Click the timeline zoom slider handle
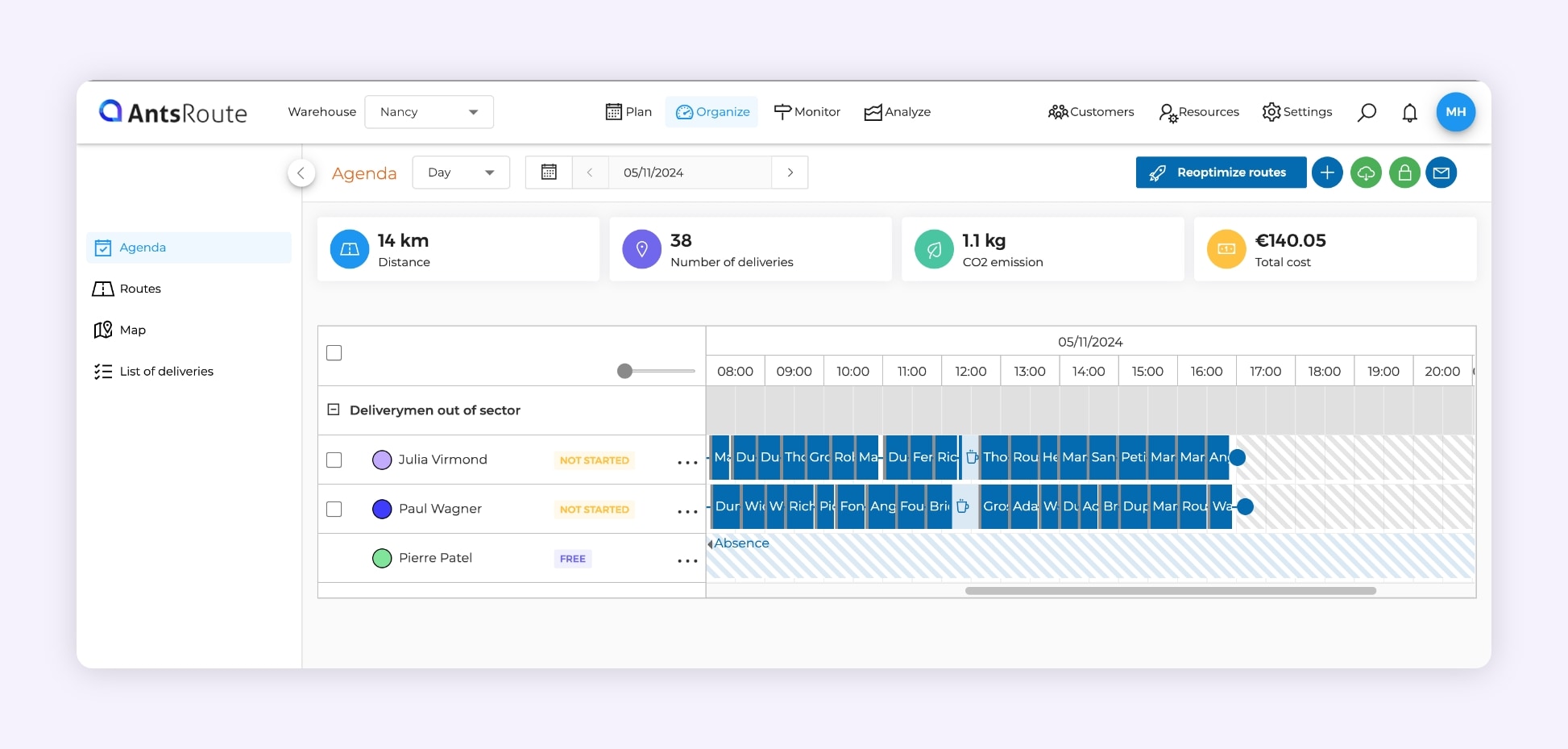This screenshot has height=749, width=1568. click(x=624, y=371)
